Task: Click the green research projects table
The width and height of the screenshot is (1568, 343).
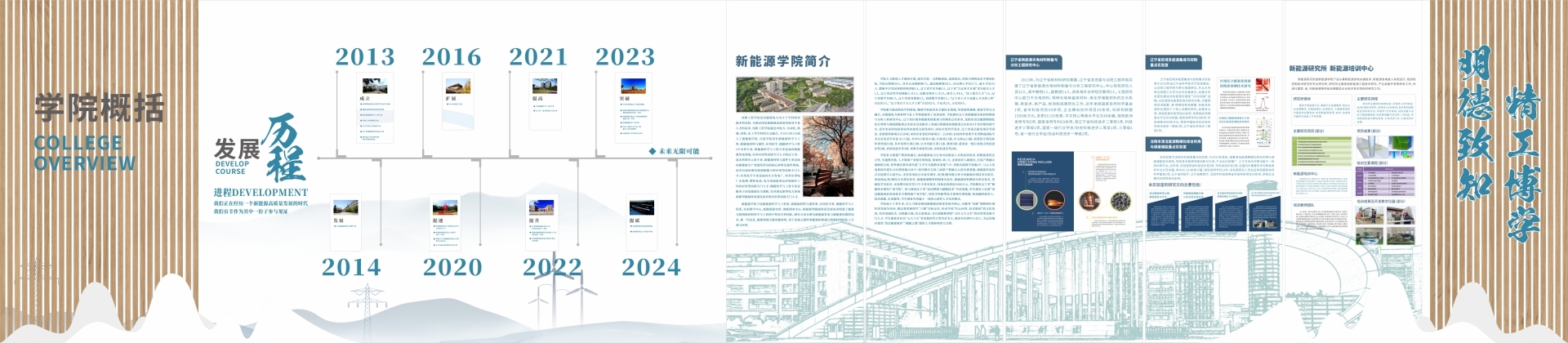Action: click(x=1321, y=151)
